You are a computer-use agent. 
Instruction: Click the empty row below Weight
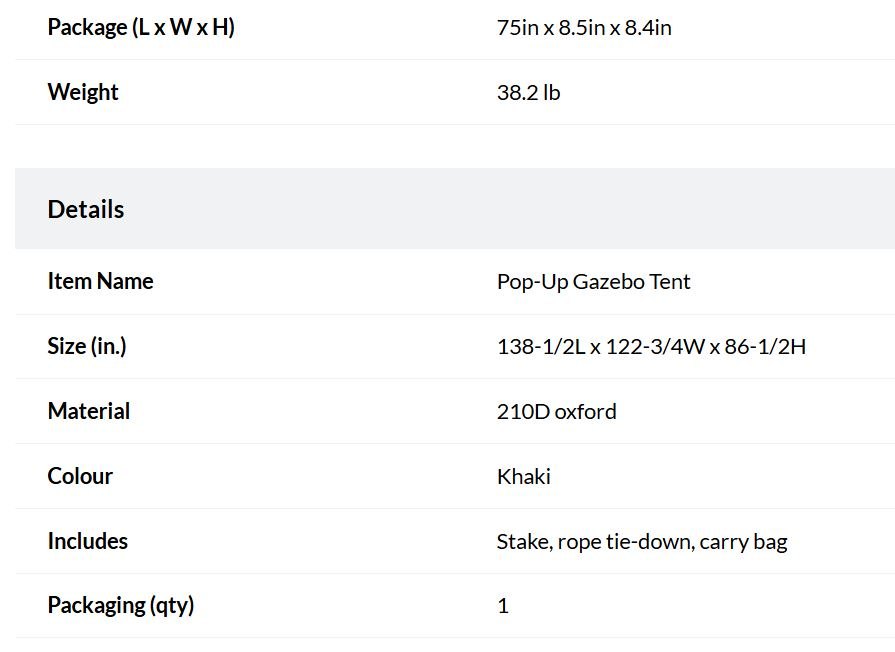(455, 146)
